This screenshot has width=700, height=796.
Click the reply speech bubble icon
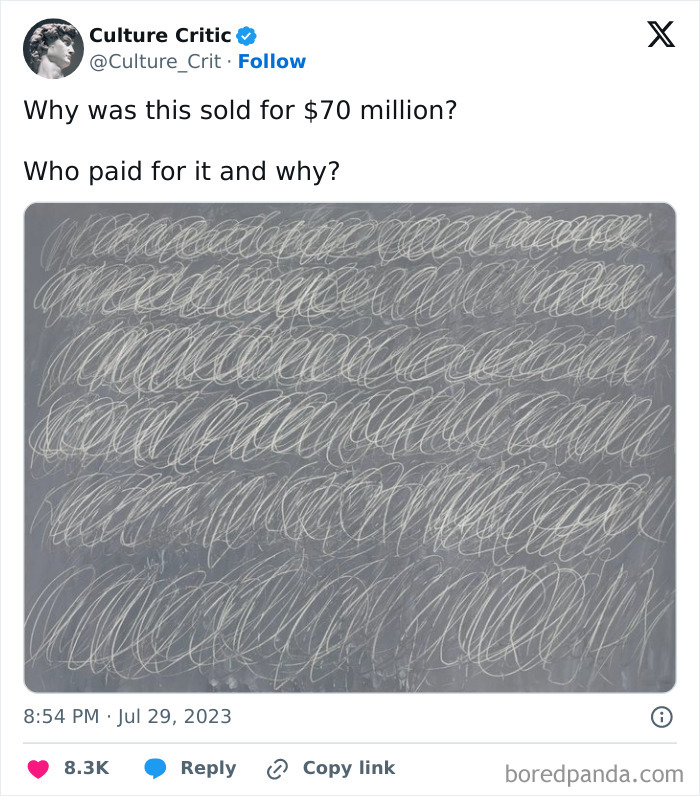click(155, 769)
